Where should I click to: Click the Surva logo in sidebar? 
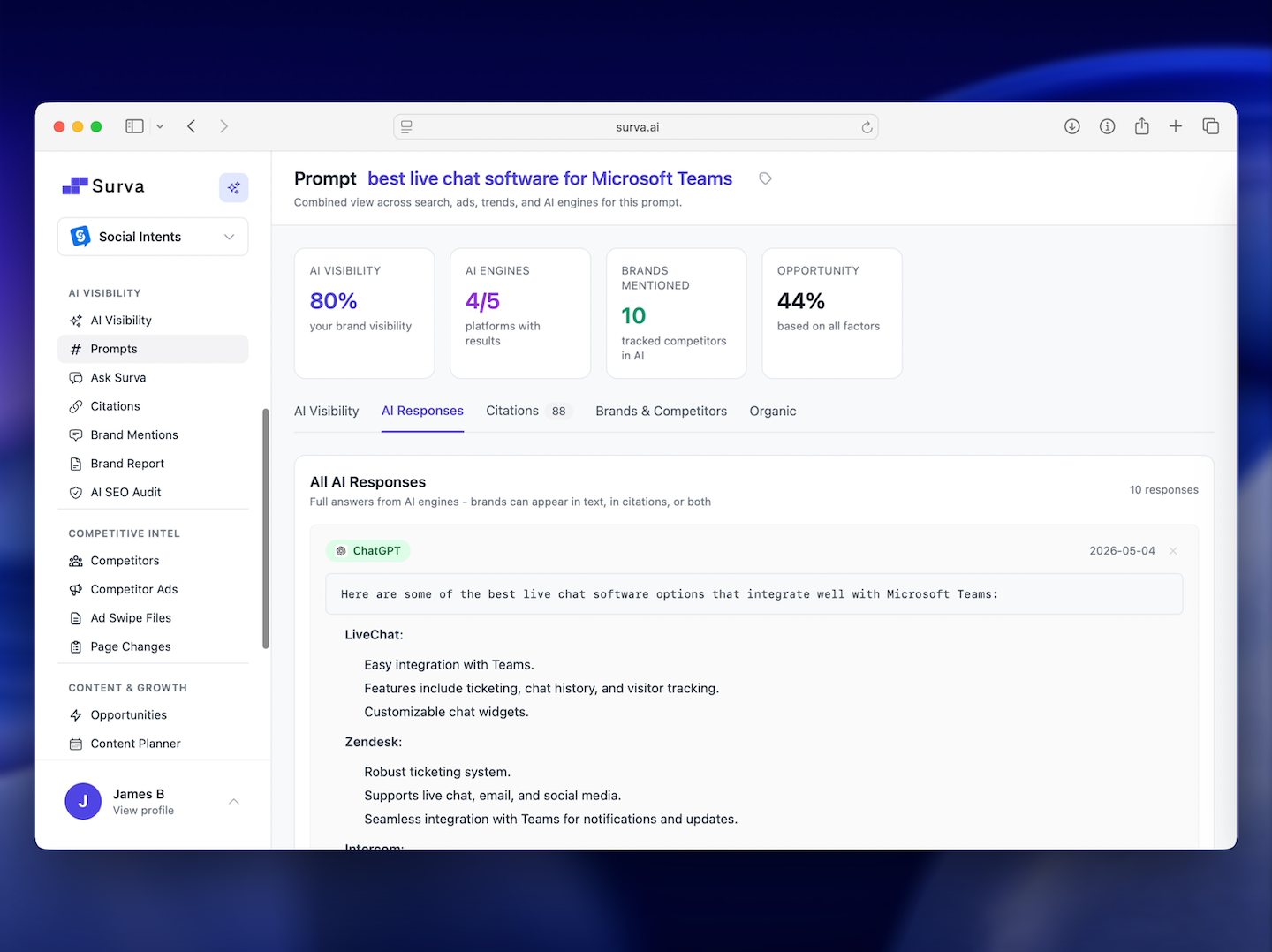coord(103,186)
